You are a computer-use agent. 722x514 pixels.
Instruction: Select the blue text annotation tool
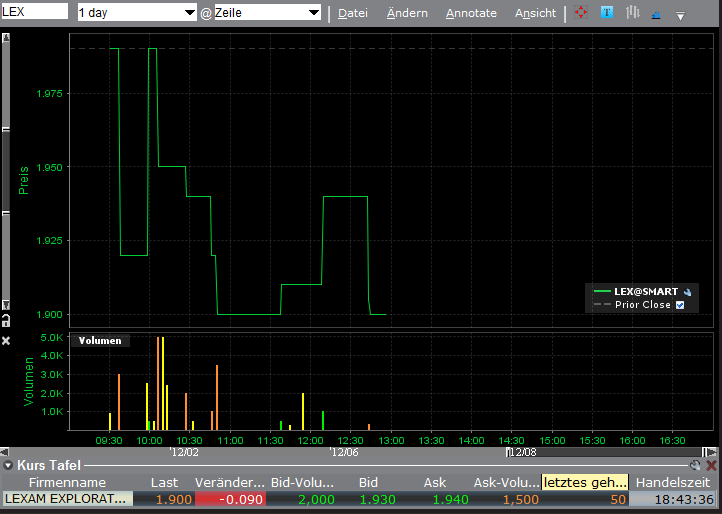click(x=607, y=13)
